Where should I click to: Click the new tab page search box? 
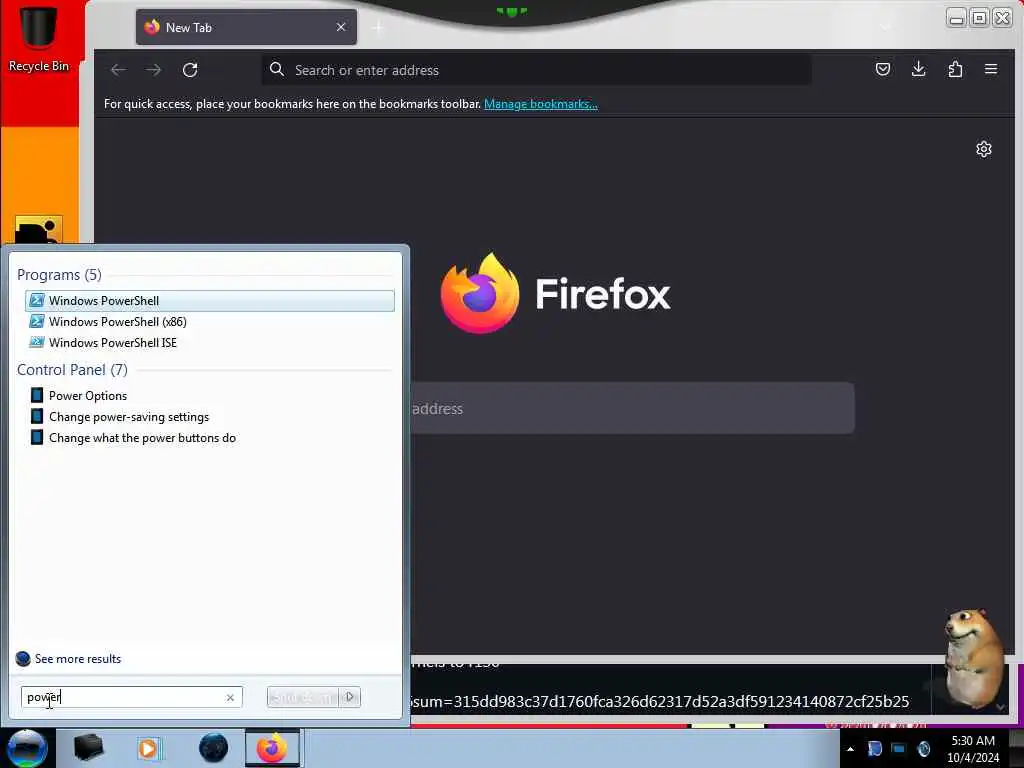632,409
